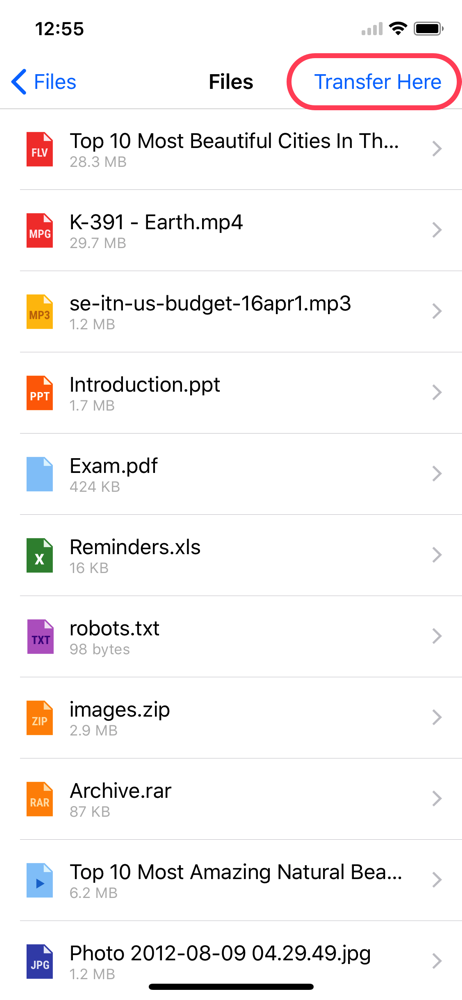
Task: Tap the orange PPT file icon
Action: tap(40, 393)
